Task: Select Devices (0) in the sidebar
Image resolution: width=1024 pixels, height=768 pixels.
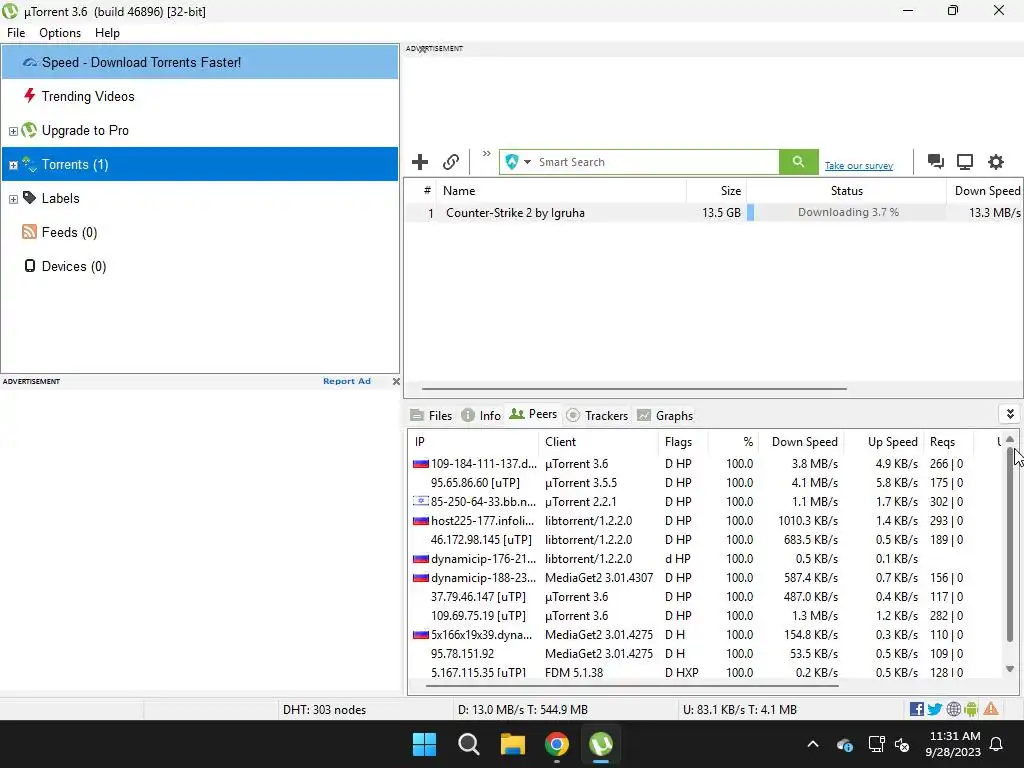Action: (200, 266)
